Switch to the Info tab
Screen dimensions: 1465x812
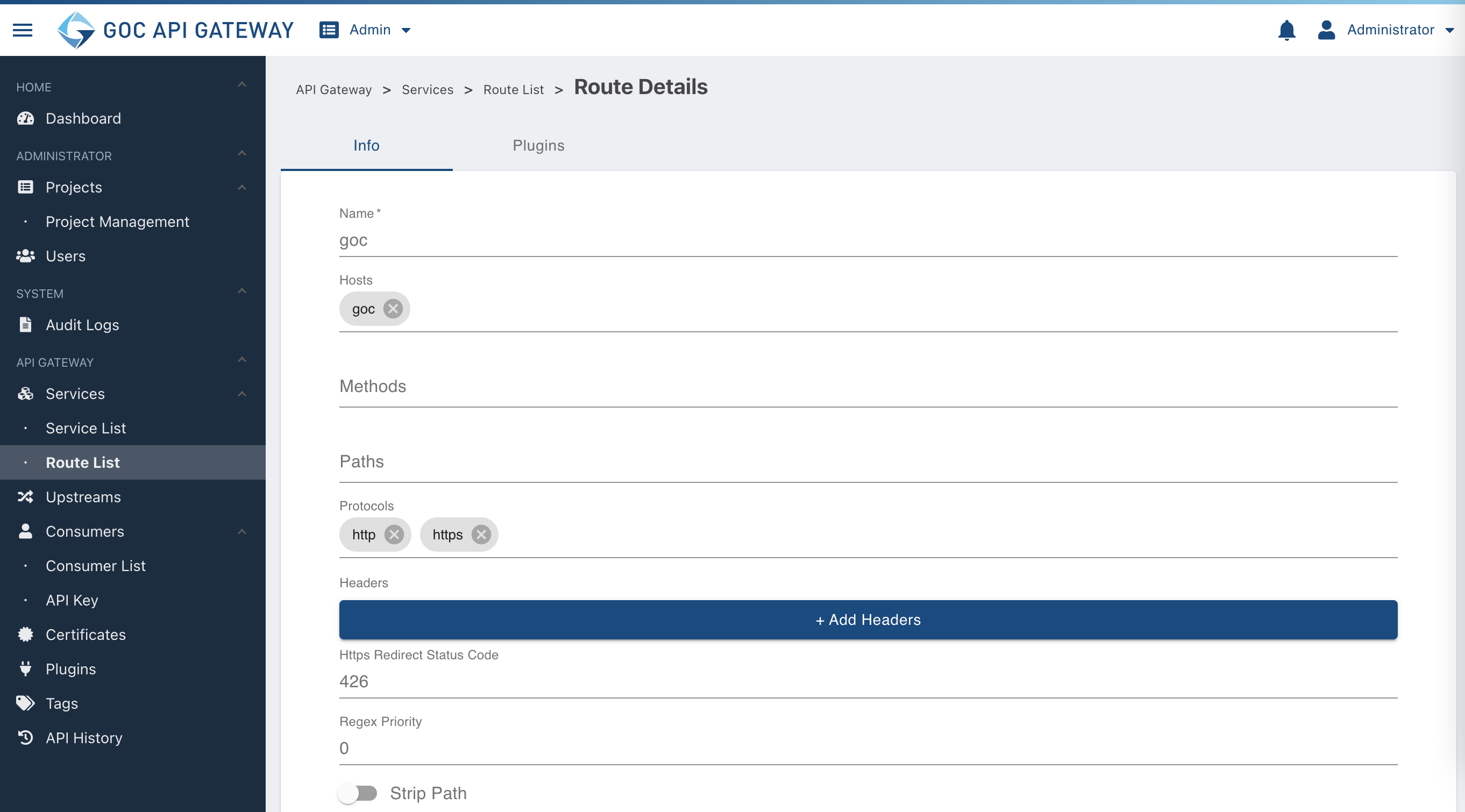tap(366, 146)
